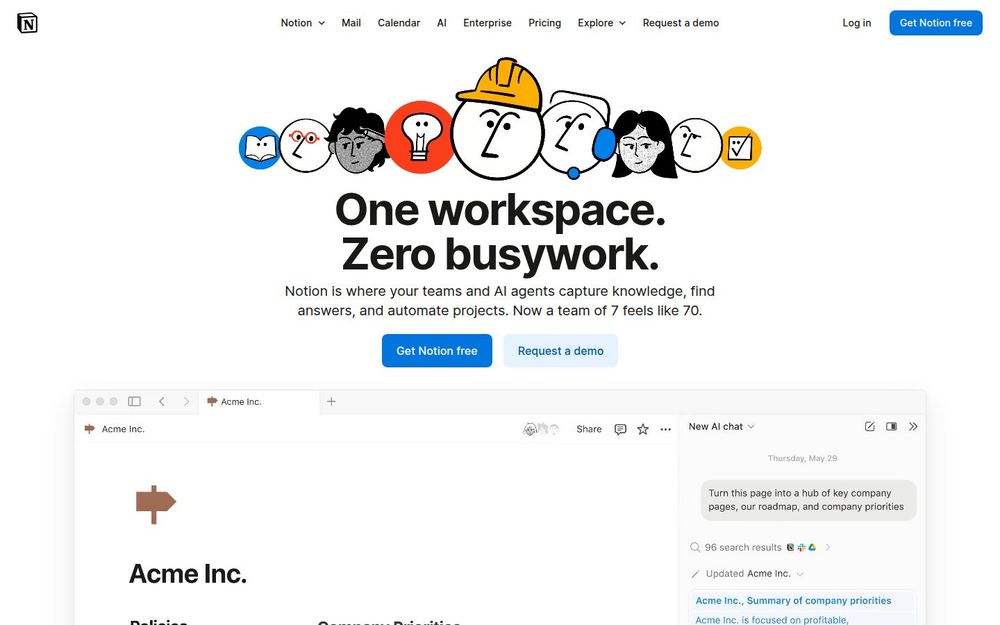Click the new chat compose icon
This screenshot has height=625, width=1000.
[x=869, y=426]
